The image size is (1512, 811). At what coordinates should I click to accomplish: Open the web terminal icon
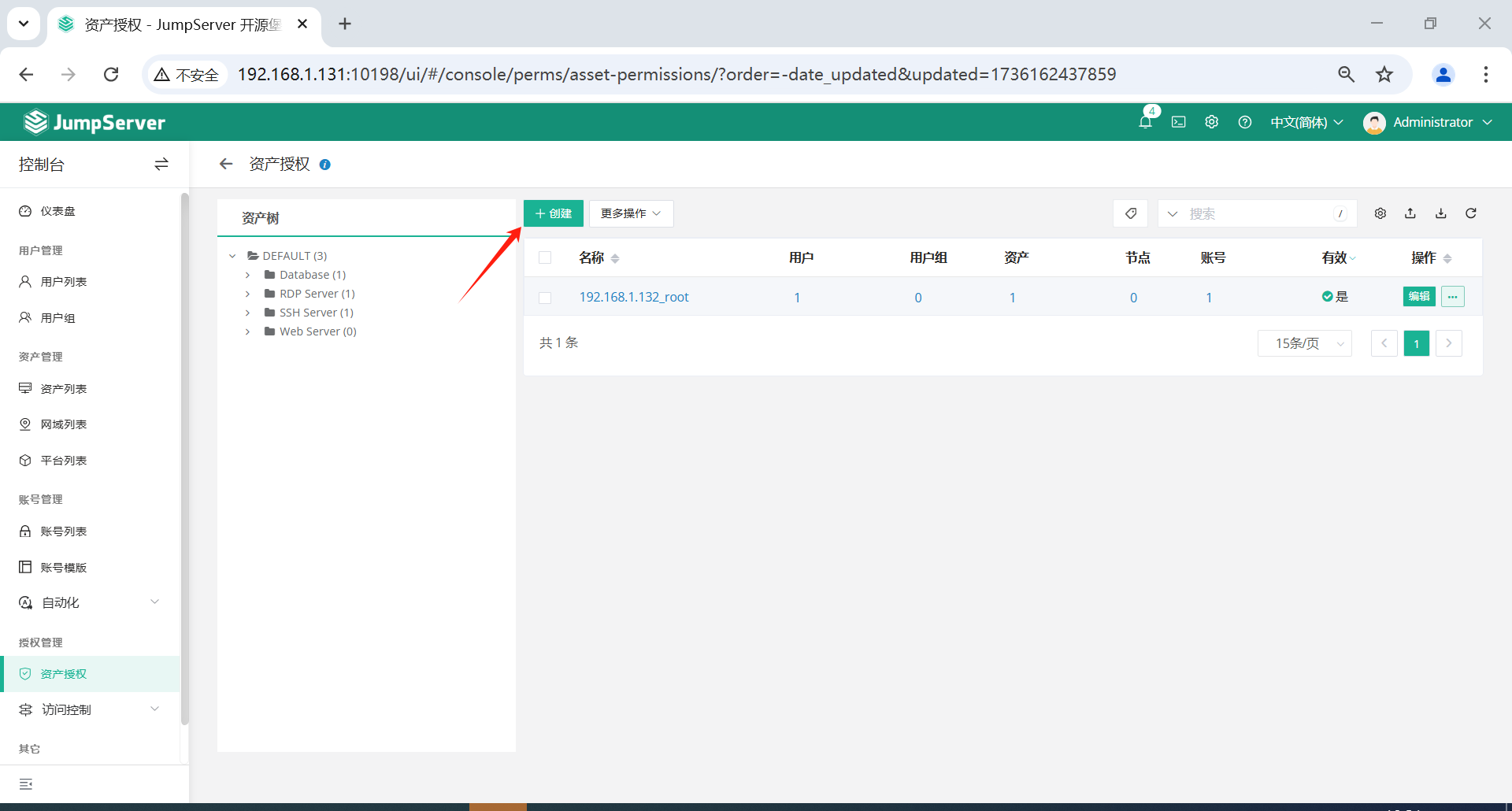[x=1179, y=122]
